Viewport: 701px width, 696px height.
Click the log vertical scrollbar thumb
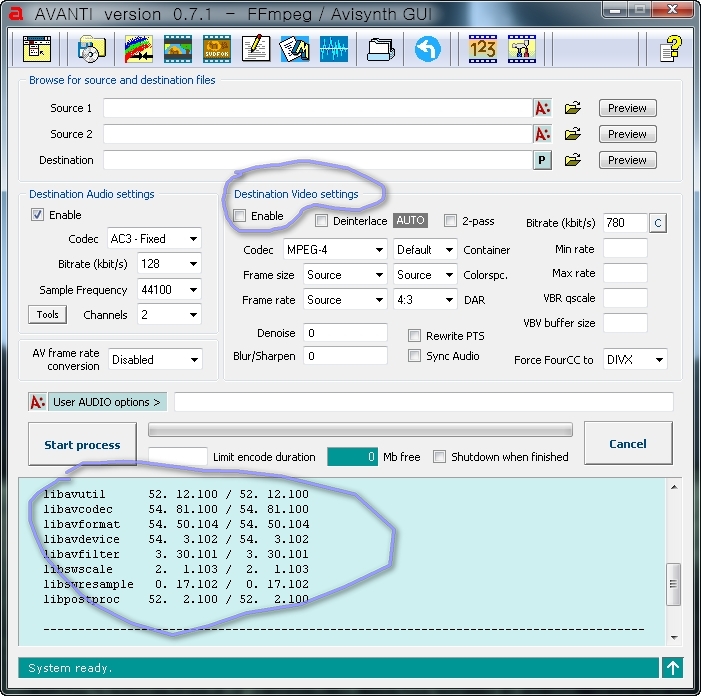click(673, 584)
